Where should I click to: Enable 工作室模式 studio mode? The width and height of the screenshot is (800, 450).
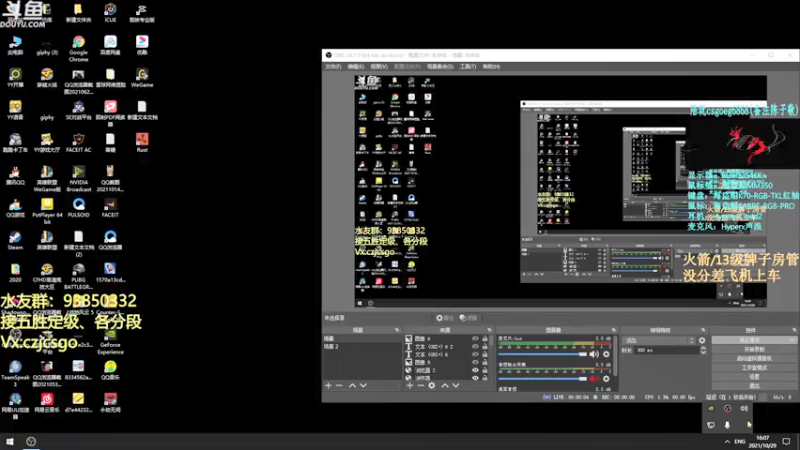pos(754,367)
